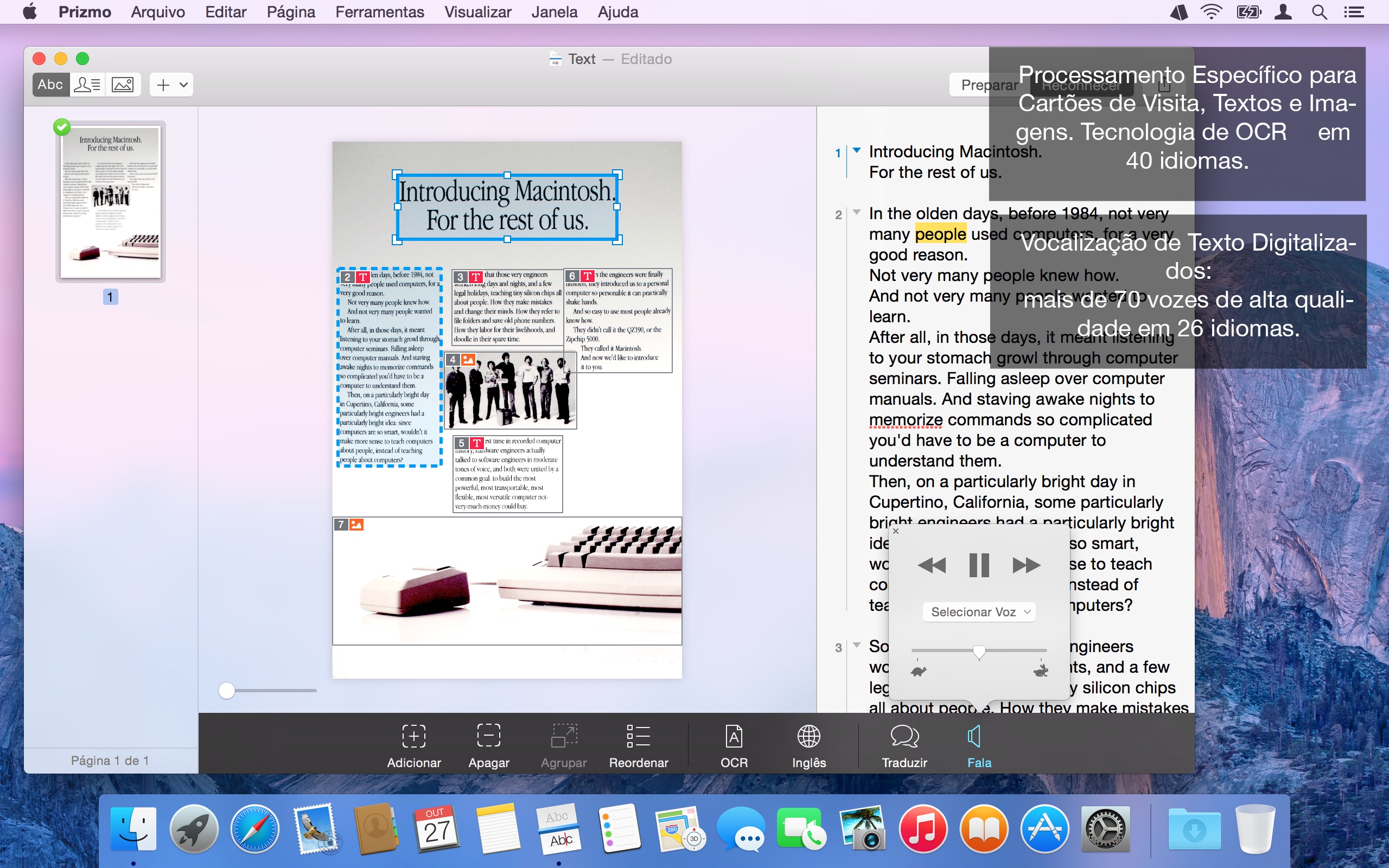The image size is (1389, 868).
Task: Click the Introducing Macintosh title region
Action: 507,207
